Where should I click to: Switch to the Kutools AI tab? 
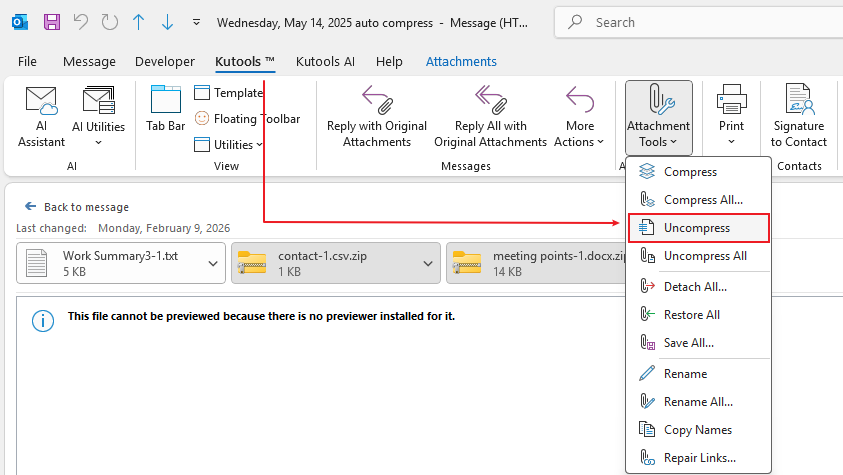tap(325, 62)
